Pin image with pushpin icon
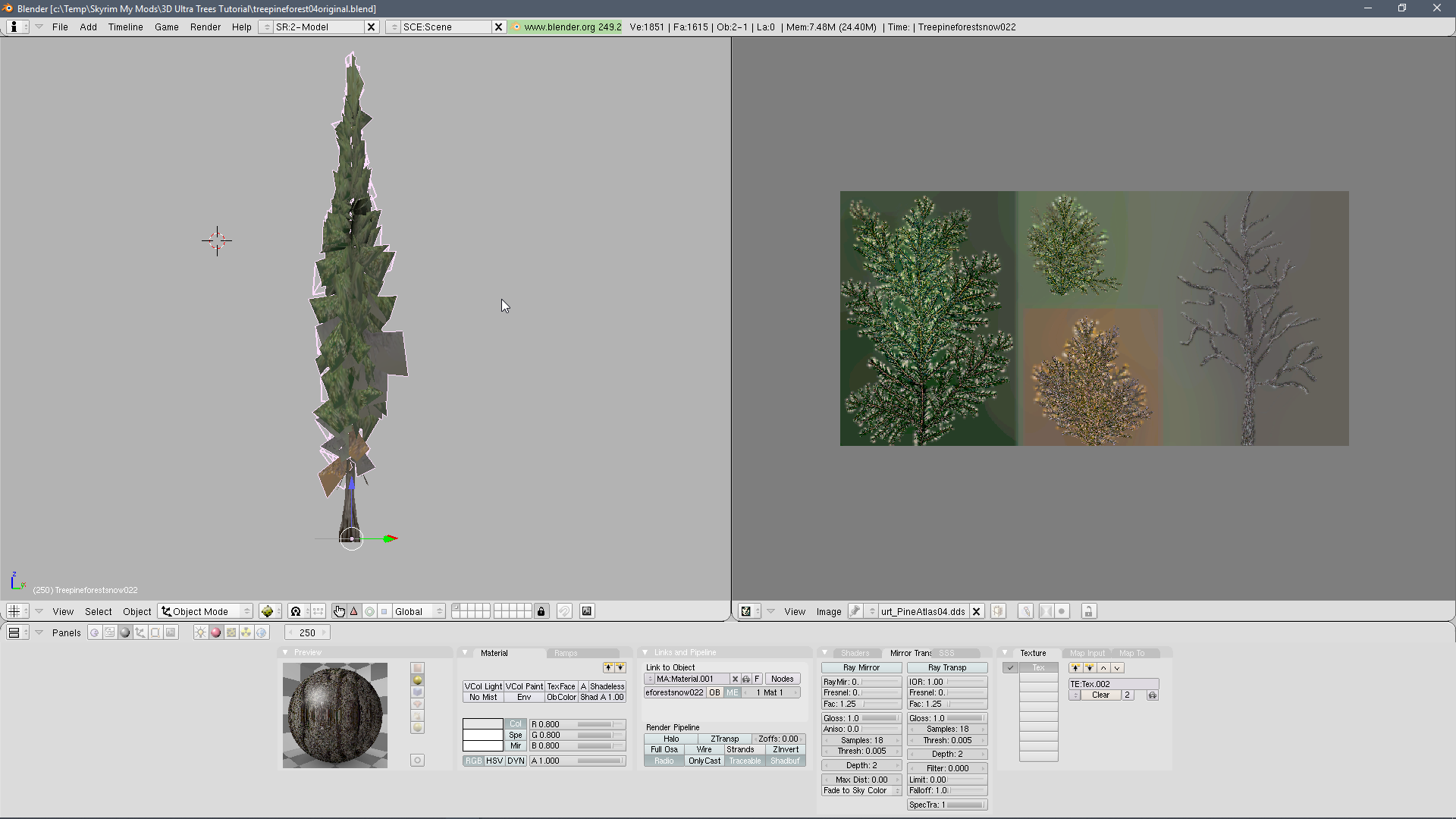The width and height of the screenshot is (1456, 819). click(855, 611)
